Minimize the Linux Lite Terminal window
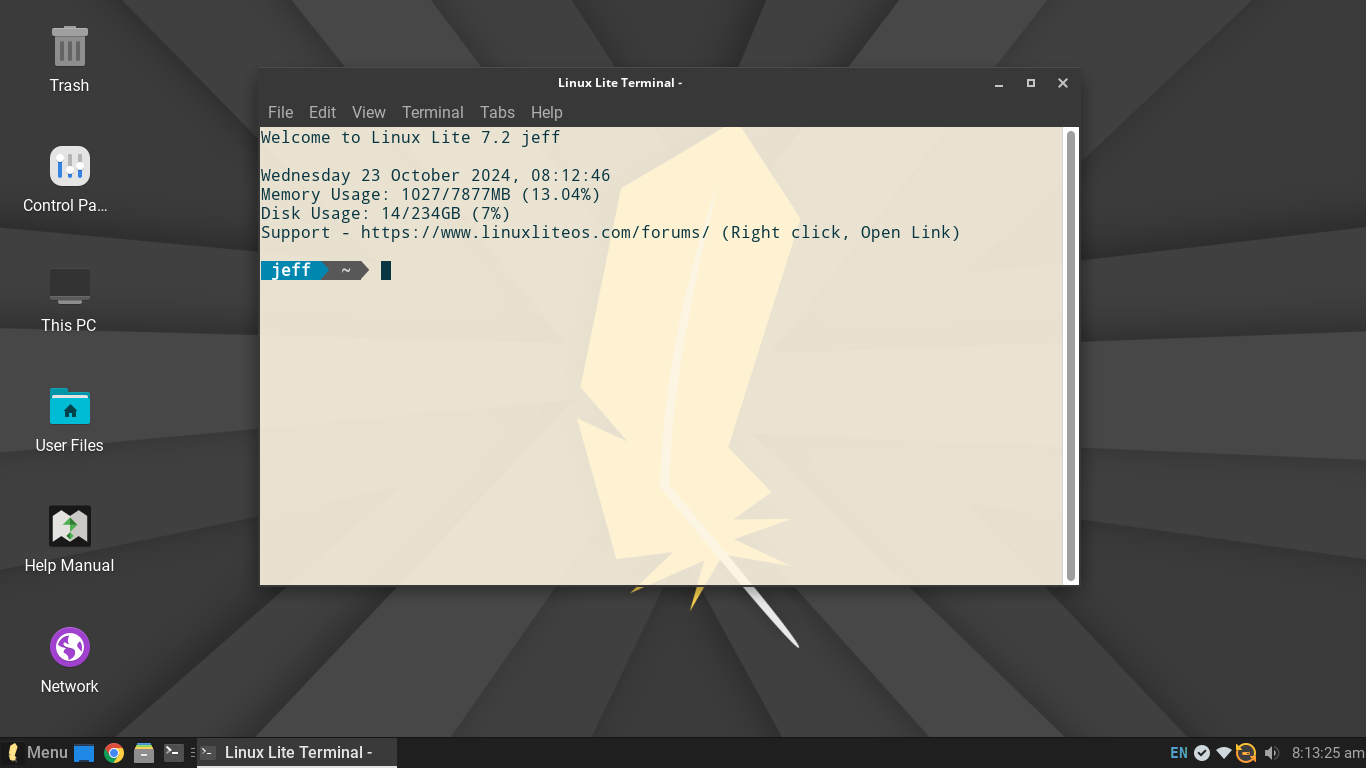 pyautogui.click(x=999, y=83)
